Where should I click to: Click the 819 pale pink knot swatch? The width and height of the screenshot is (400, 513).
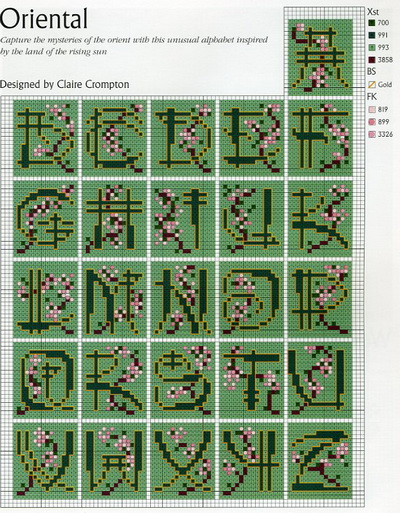[372, 110]
